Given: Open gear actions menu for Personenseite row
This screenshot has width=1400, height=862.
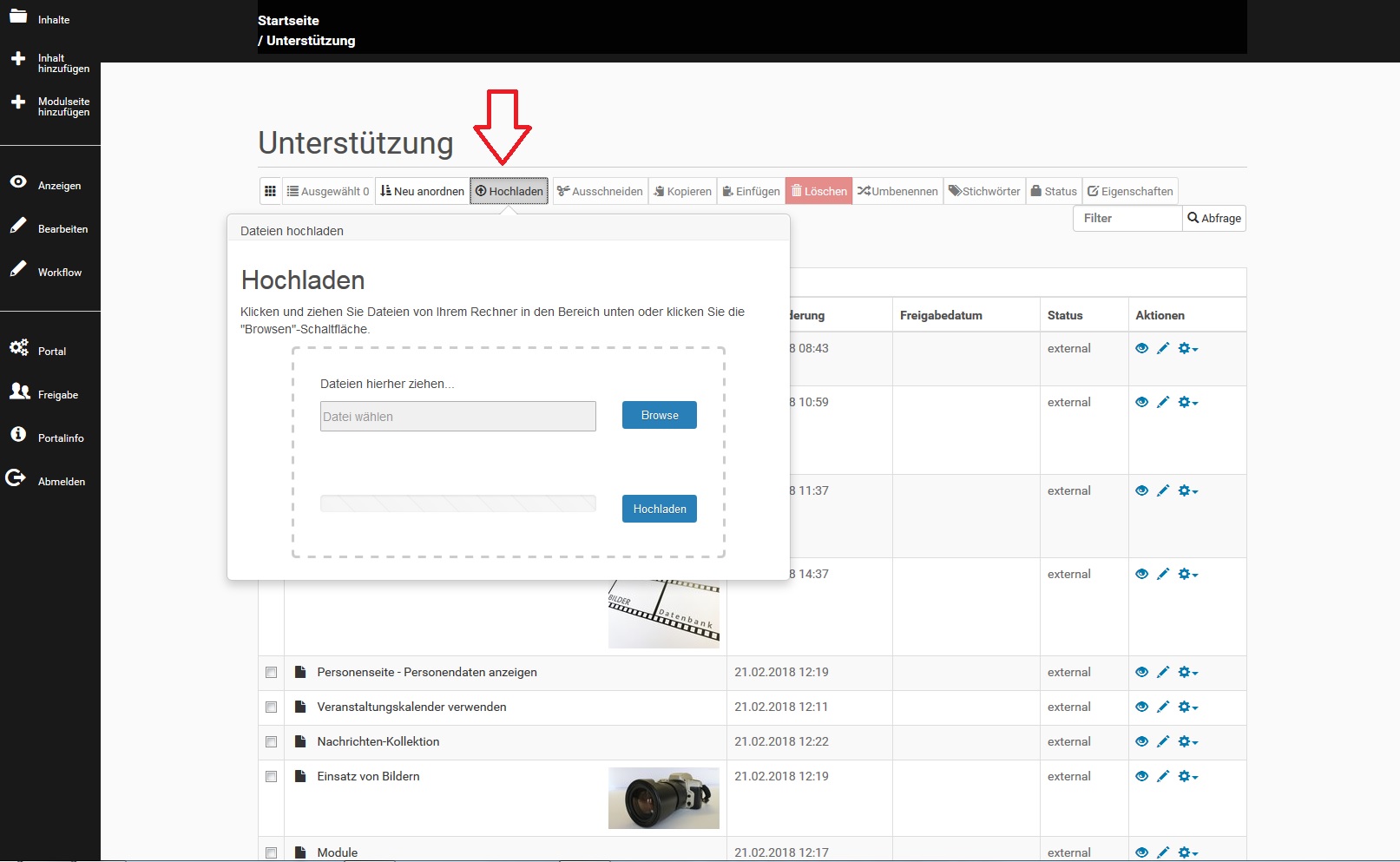Looking at the screenshot, I should (1188, 672).
